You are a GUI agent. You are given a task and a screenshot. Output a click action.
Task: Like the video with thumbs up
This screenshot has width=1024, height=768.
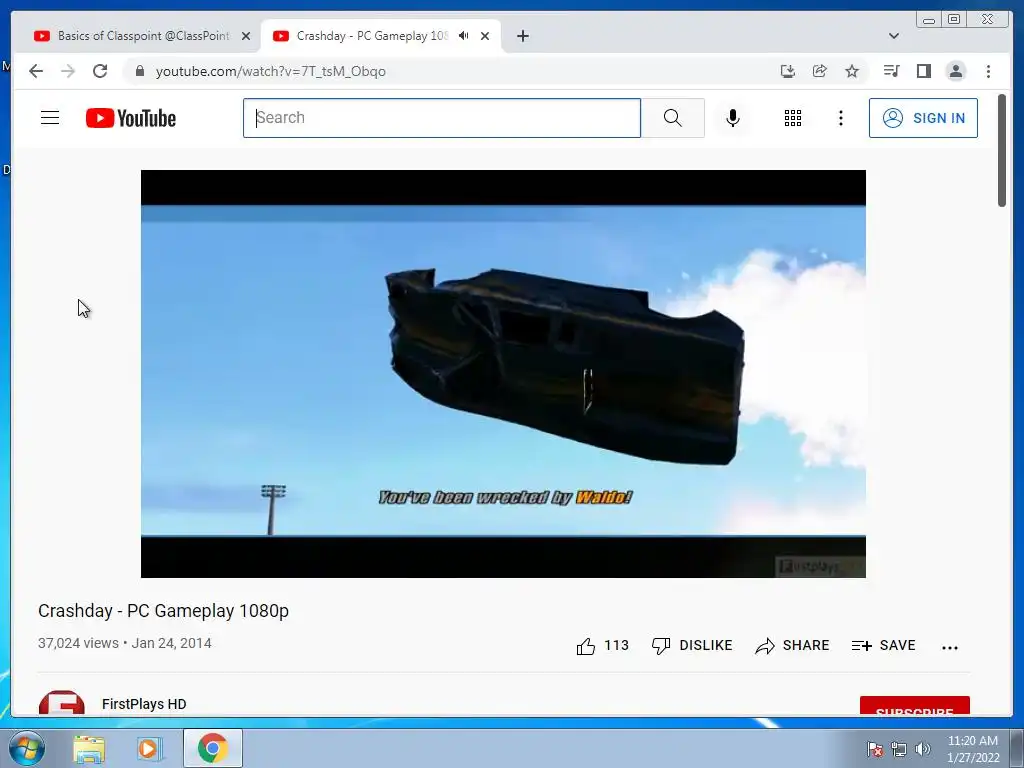601,646
